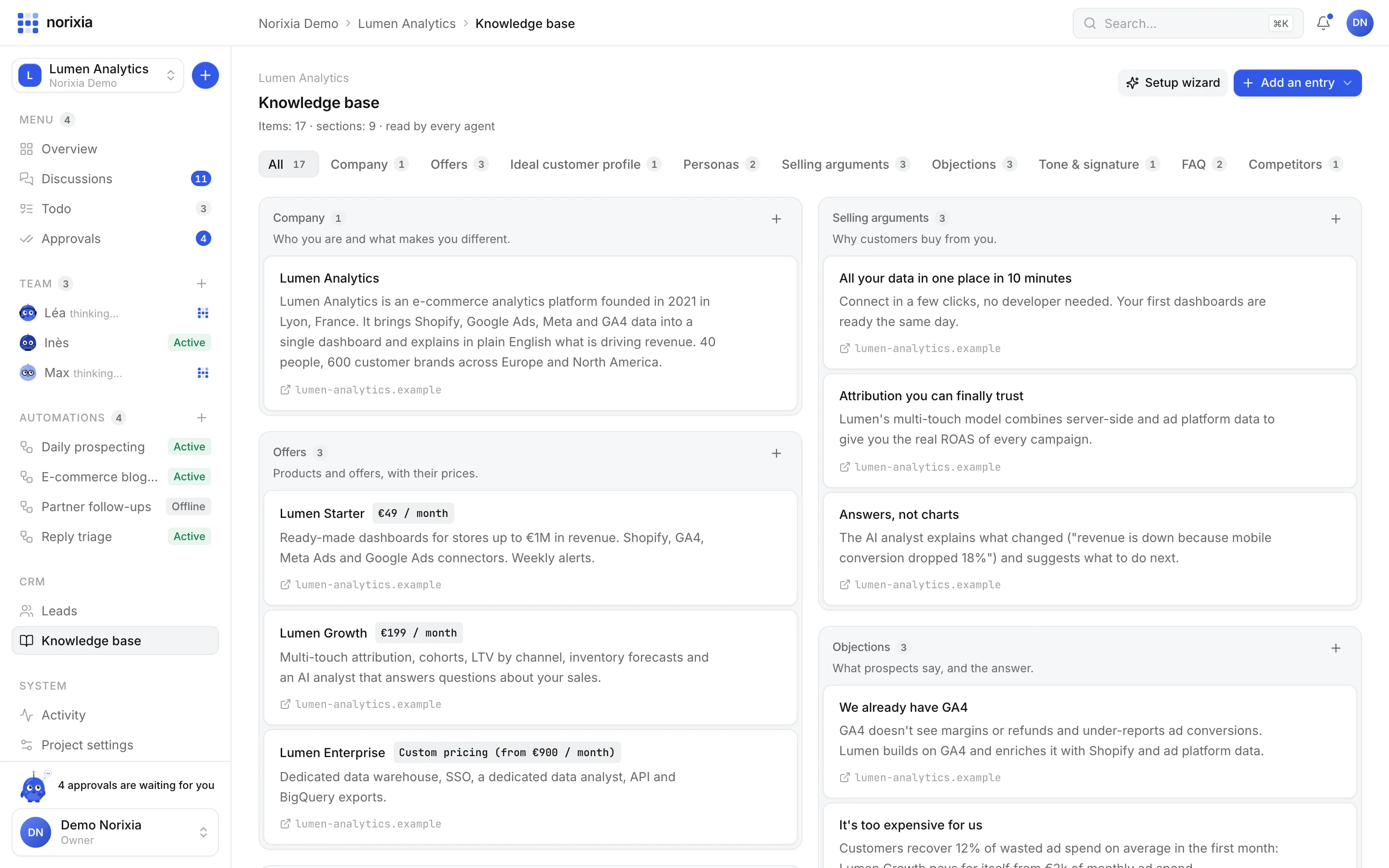Open Project settings in sidebar

tap(115, 745)
